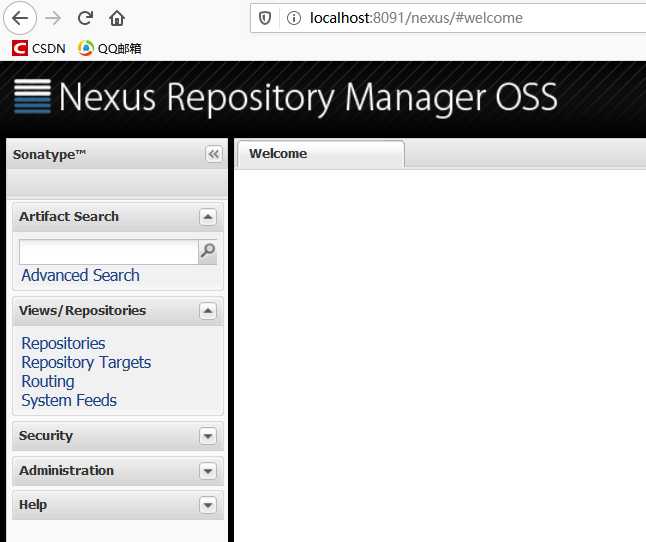Open Repository Targets link
The height and width of the screenshot is (542, 646).
86,362
